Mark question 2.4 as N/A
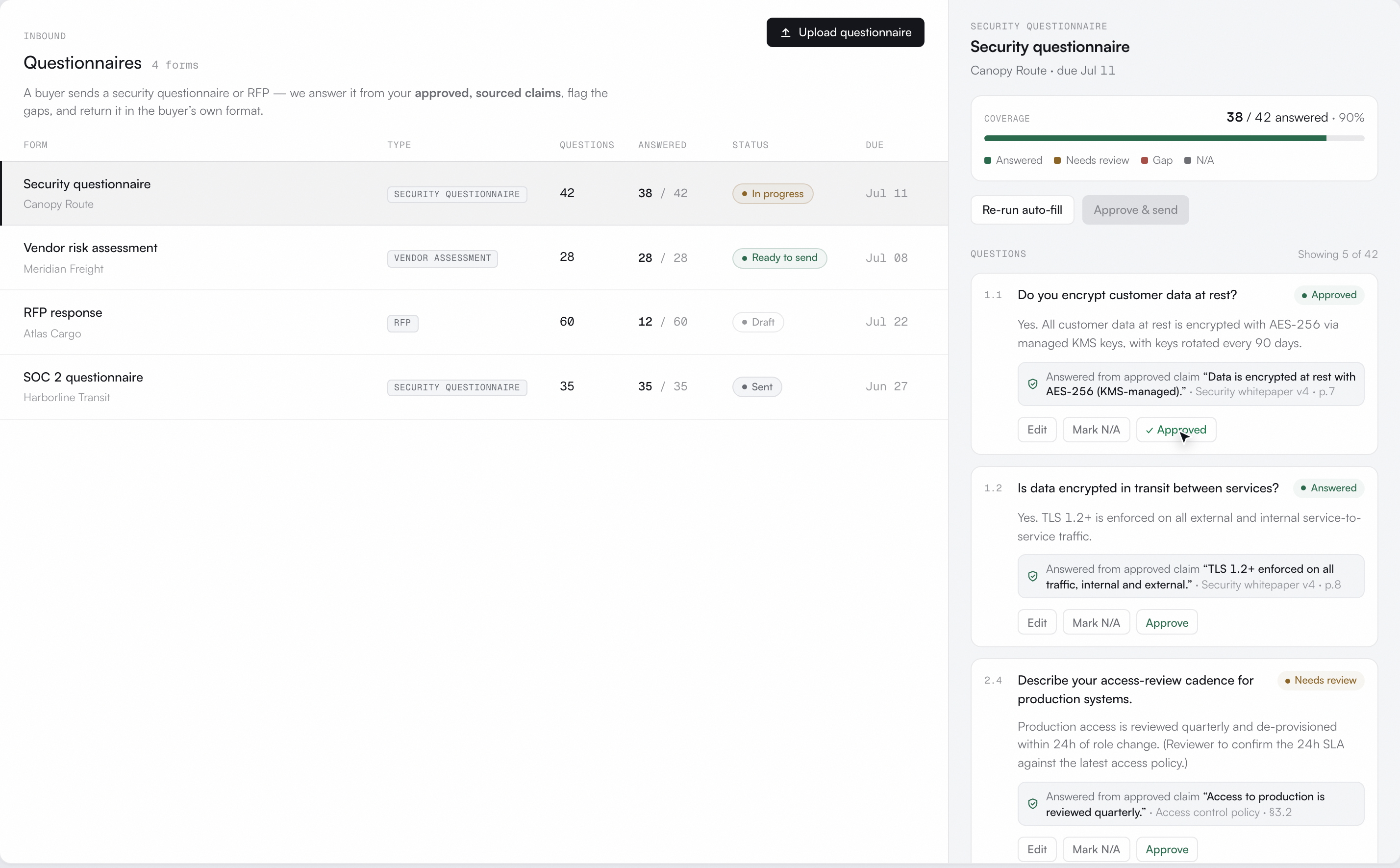The image size is (1400, 868). [x=1096, y=850]
